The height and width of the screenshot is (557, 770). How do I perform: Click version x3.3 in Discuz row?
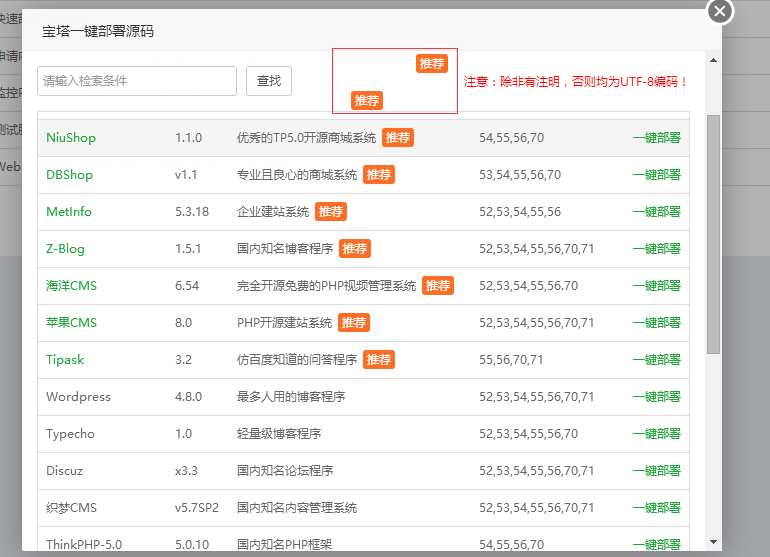pyautogui.click(x=186, y=471)
